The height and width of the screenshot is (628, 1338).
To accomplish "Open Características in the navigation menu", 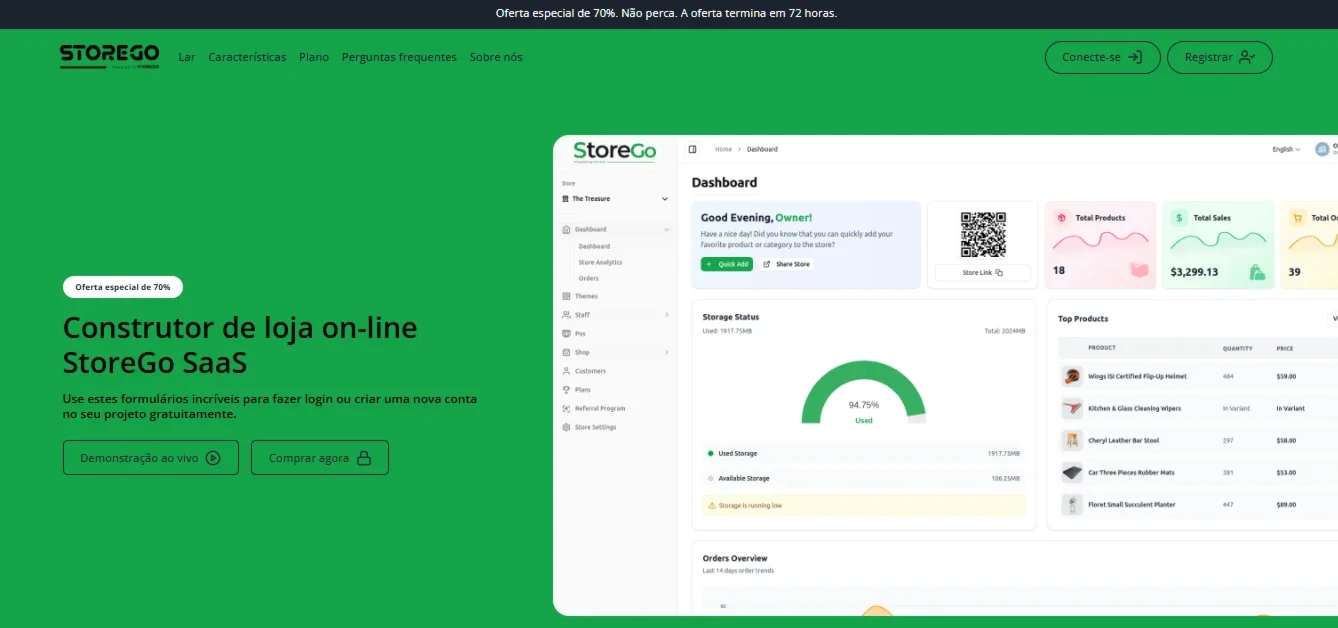I will 247,57.
